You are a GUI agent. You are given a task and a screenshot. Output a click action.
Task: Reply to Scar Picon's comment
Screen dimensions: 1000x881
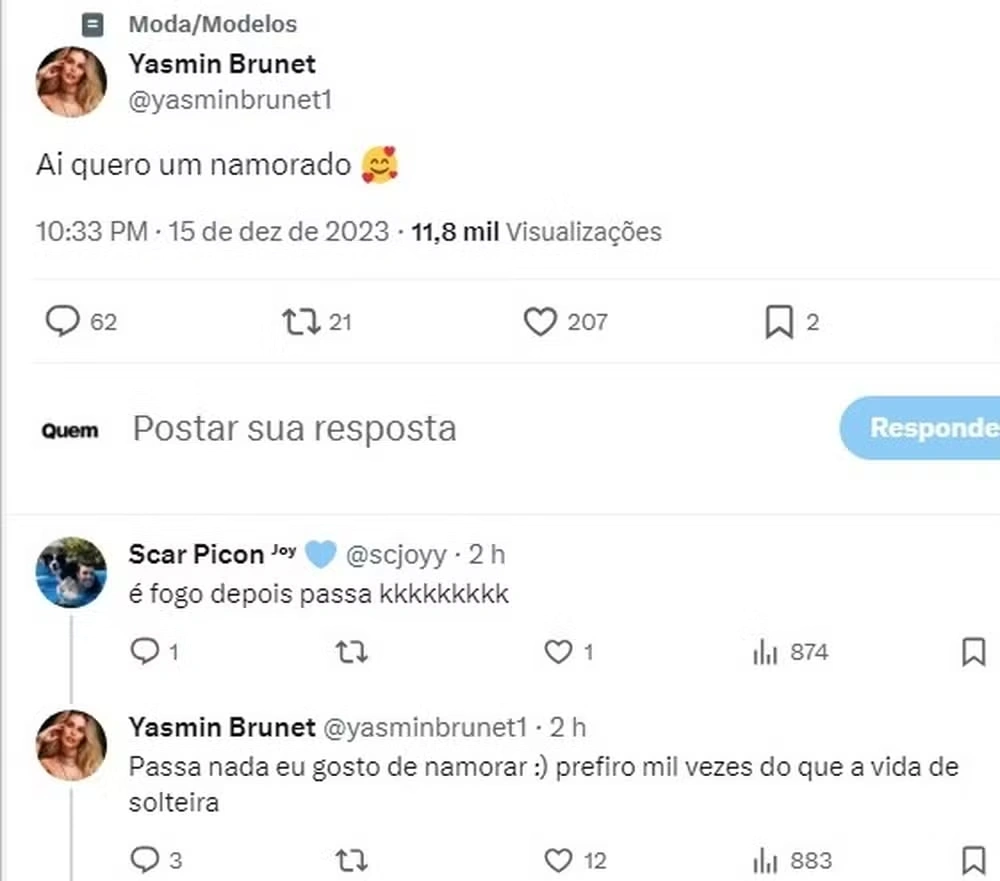(x=146, y=653)
